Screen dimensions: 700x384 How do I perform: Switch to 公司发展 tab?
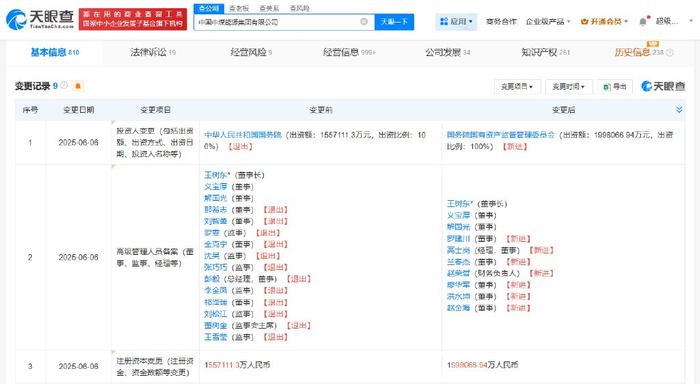447,52
